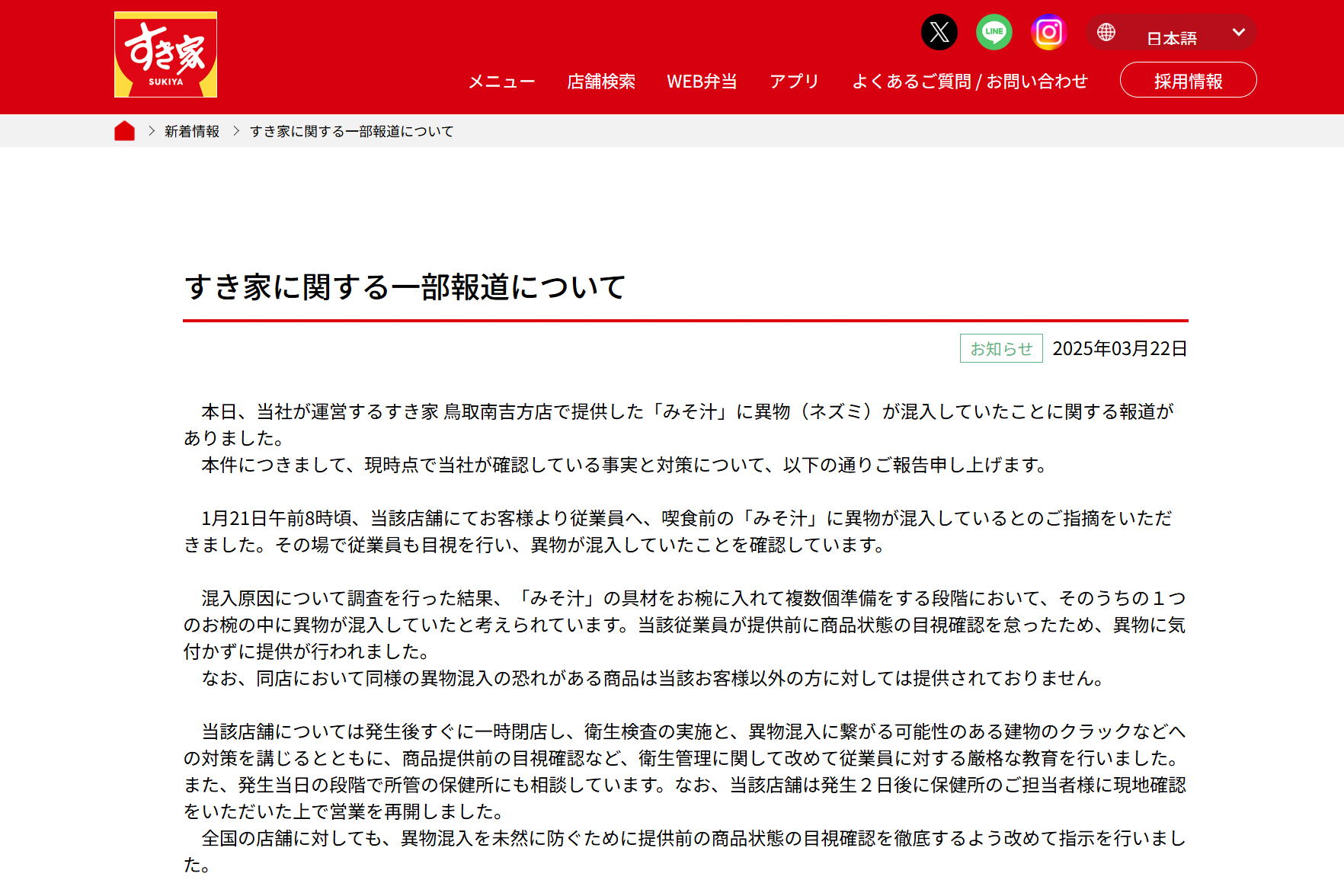Image resolution: width=1344 pixels, height=896 pixels.
Task: Open the WEB弁当 page
Action: click(x=702, y=81)
